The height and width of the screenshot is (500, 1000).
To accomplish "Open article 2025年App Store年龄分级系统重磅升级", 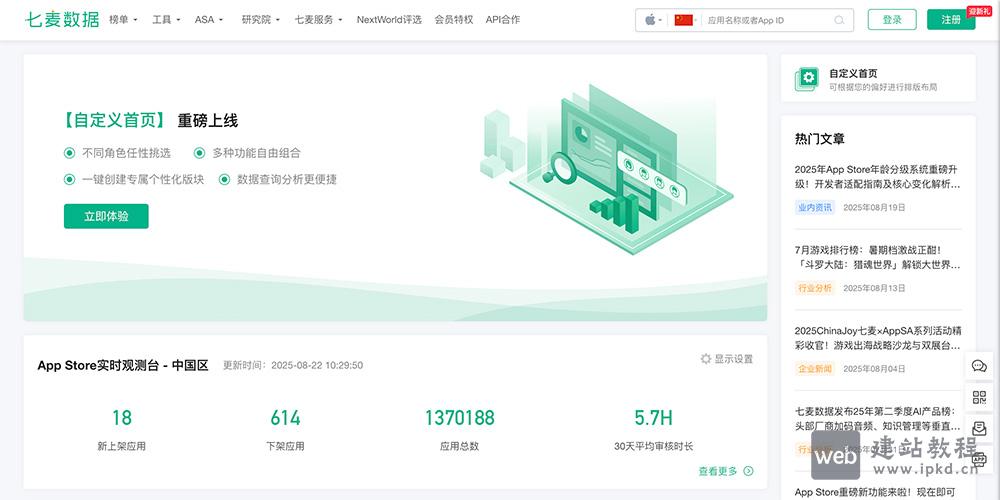I will [x=878, y=177].
